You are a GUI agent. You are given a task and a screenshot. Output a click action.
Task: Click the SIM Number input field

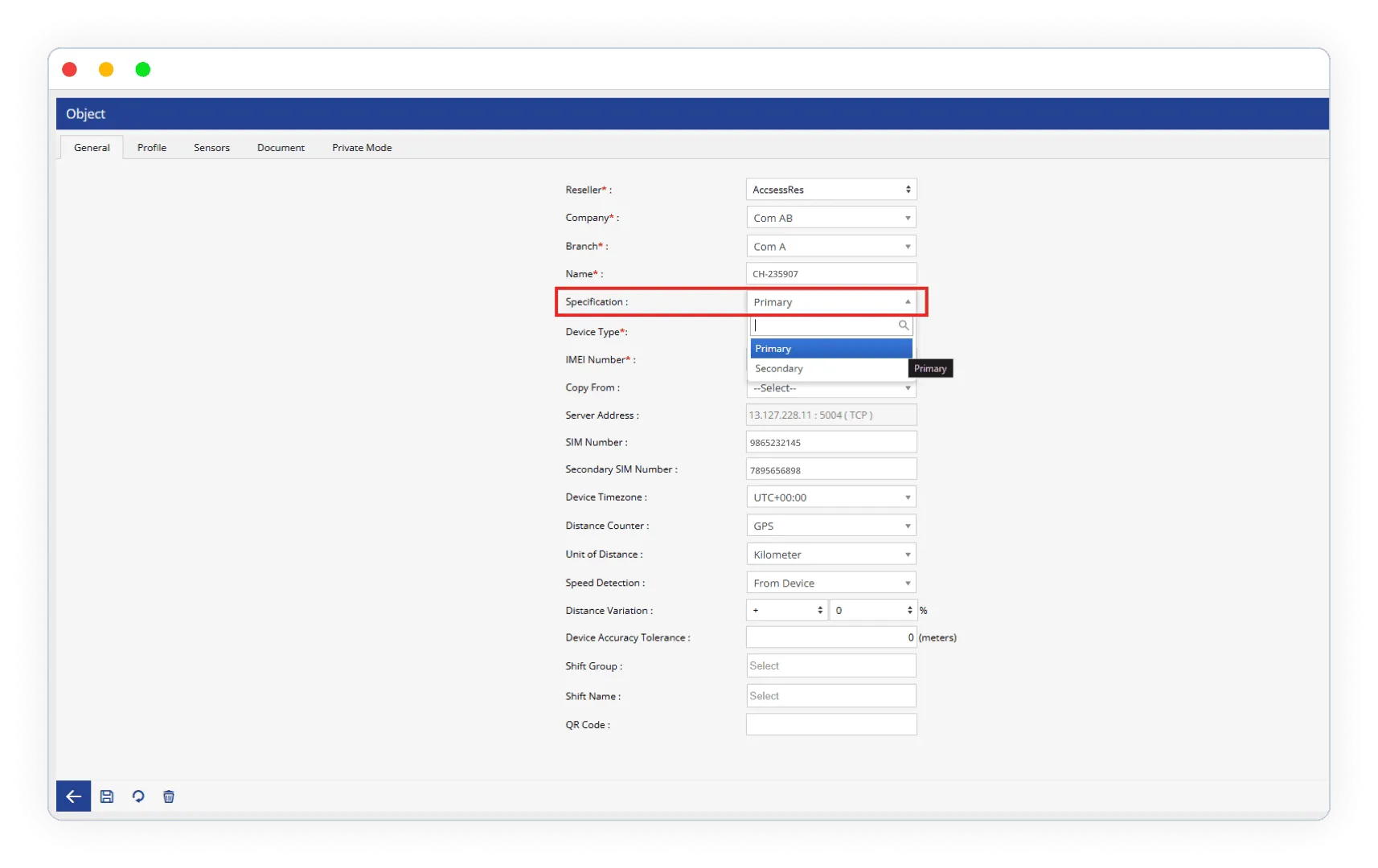[x=830, y=443]
